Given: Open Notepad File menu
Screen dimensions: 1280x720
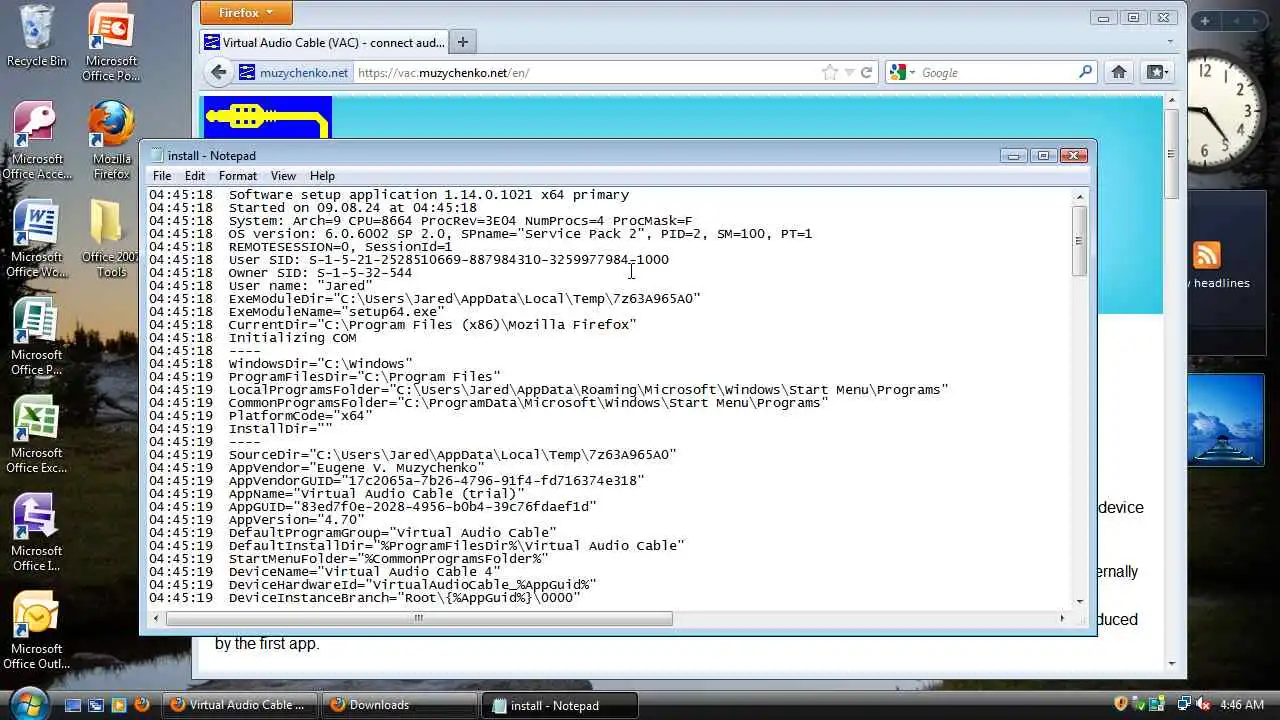Looking at the screenshot, I should pos(161,176).
